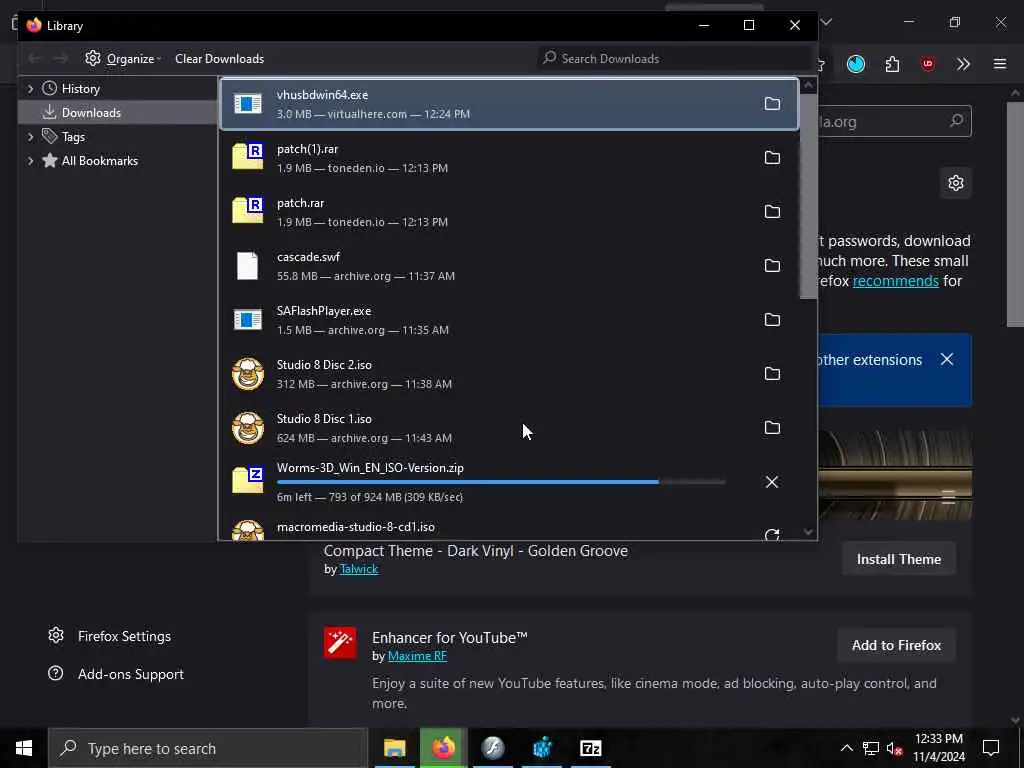Open Firefox extensions puzzle-piece icon
1024x768 pixels.
892,64
